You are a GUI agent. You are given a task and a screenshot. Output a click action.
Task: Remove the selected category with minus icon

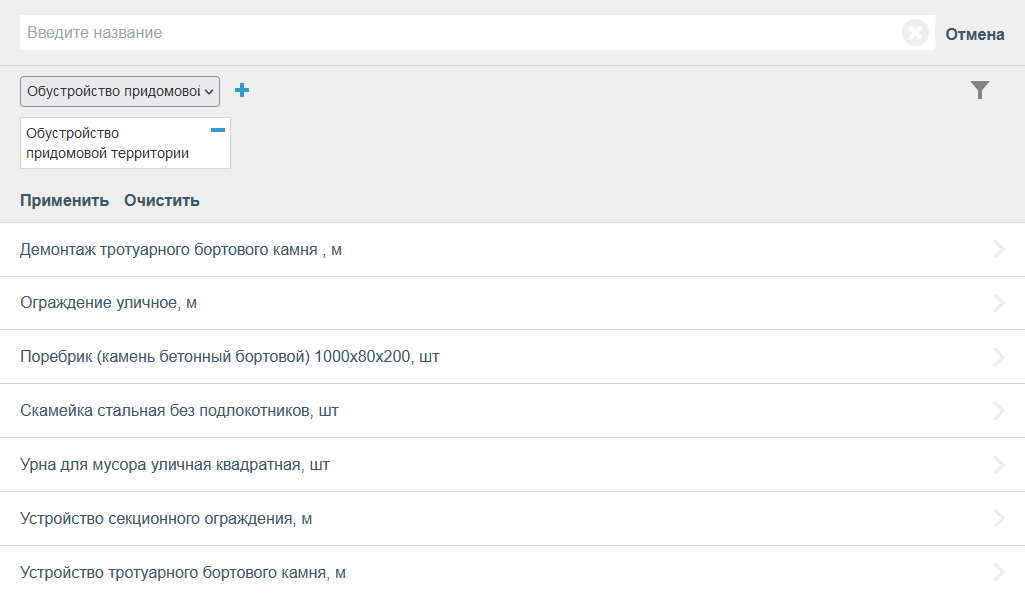pyautogui.click(x=218, y=130)
